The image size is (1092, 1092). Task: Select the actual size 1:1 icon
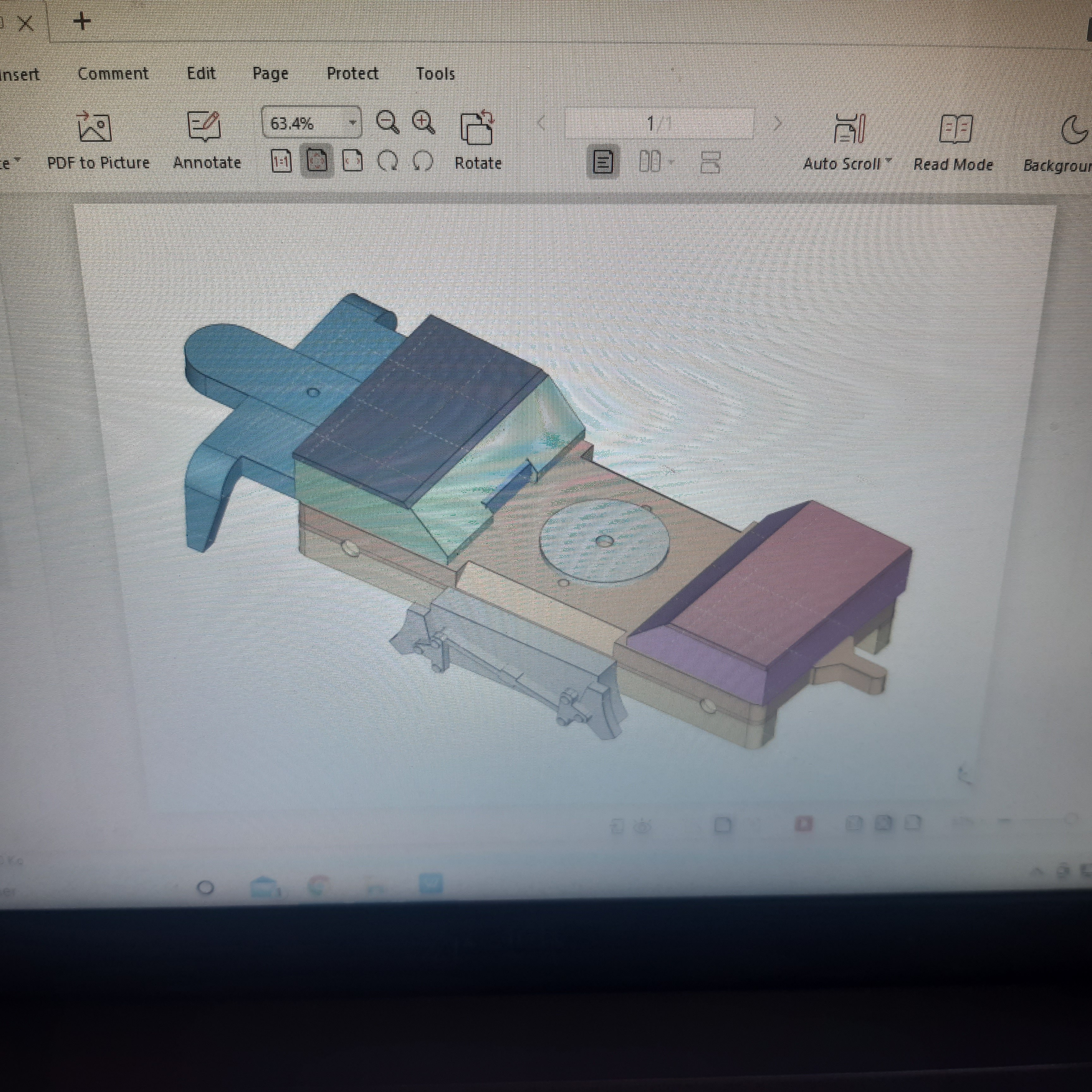tap(282, 162)
